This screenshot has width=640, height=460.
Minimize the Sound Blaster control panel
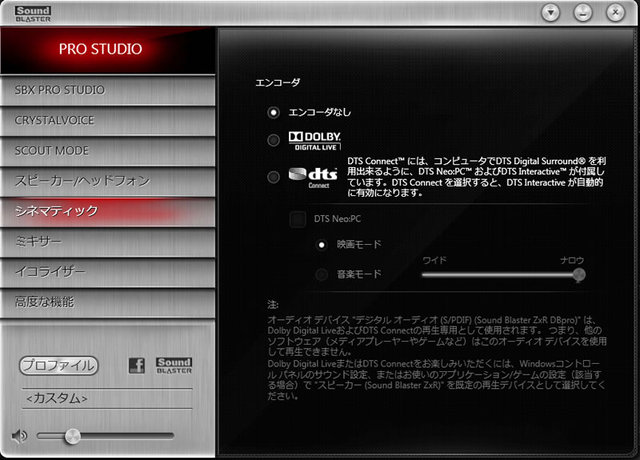coord(583,13)
